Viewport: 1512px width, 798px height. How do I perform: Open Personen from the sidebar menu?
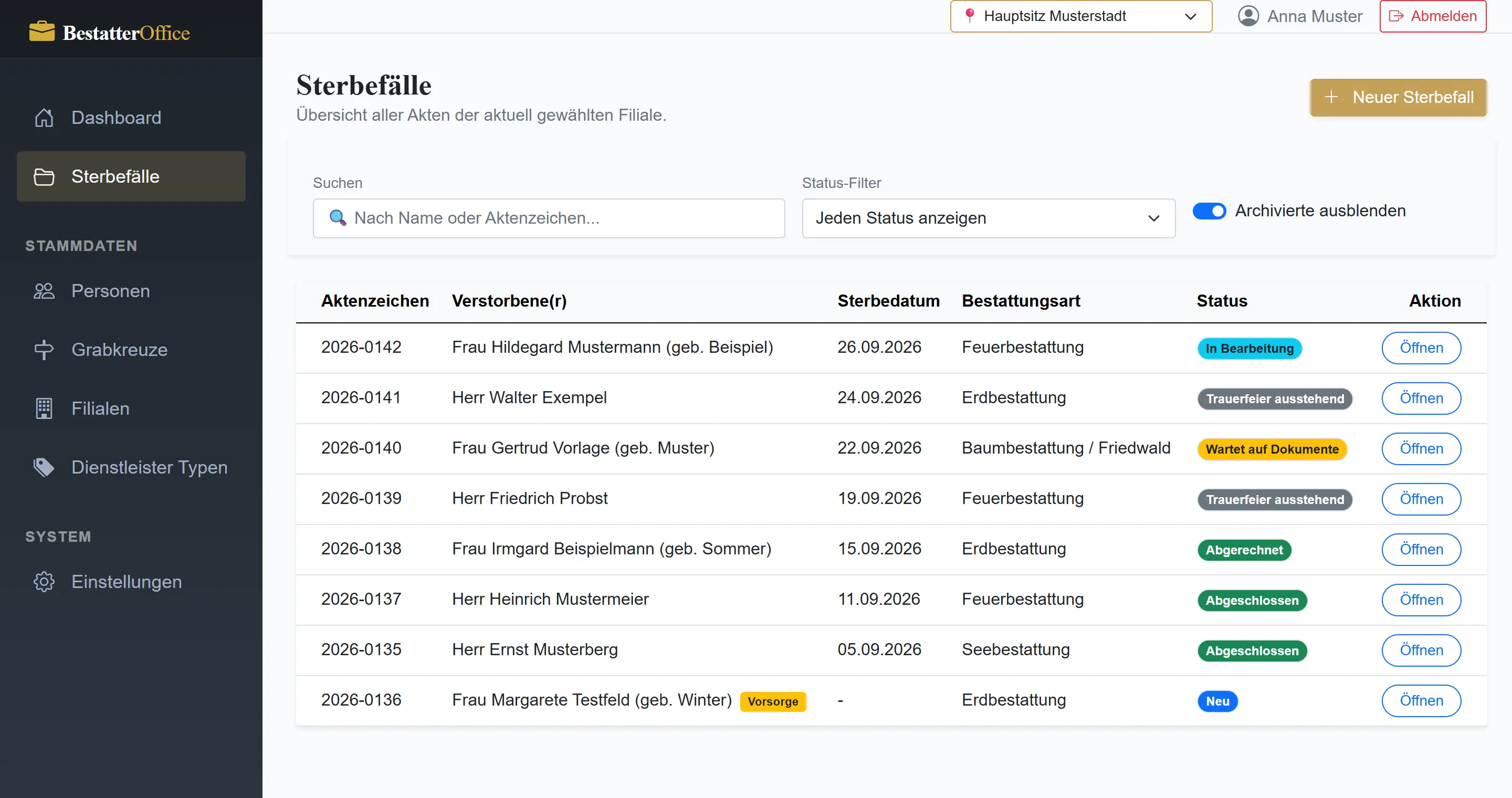tap(131, 291)
